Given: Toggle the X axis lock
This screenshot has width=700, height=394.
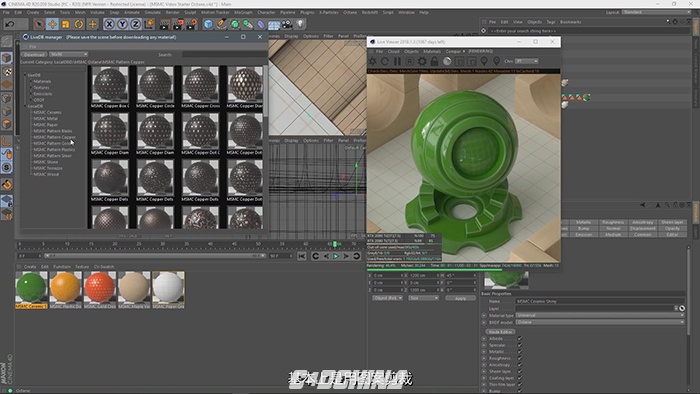Looking at the screenshot, I should tap(109, 24).
